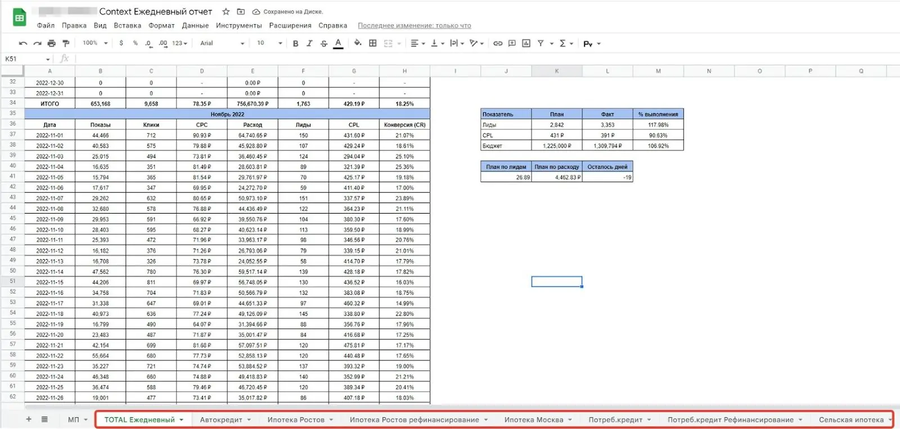The height and width of the screenshot is (429, 900).
Task: Open the Последнее изменение history link
Action: (414, 26)
